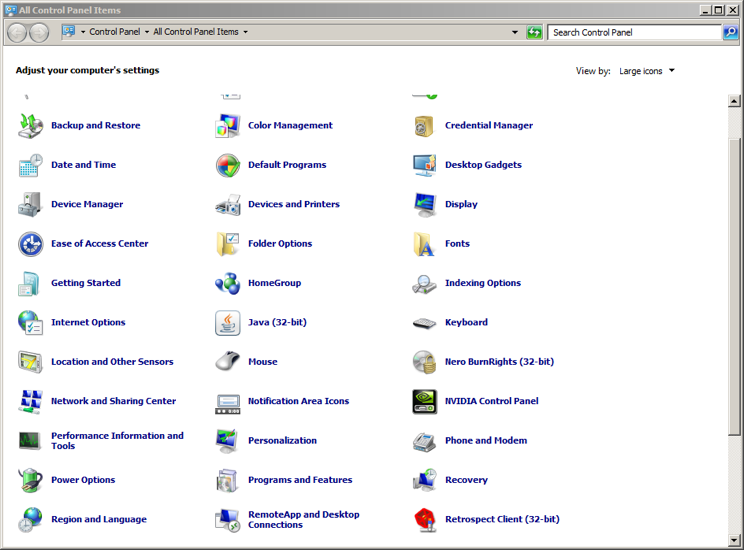Open the NVIDIA Control Panel icon
The width and height of the screenshot is (744, 550).
point(425,402)
